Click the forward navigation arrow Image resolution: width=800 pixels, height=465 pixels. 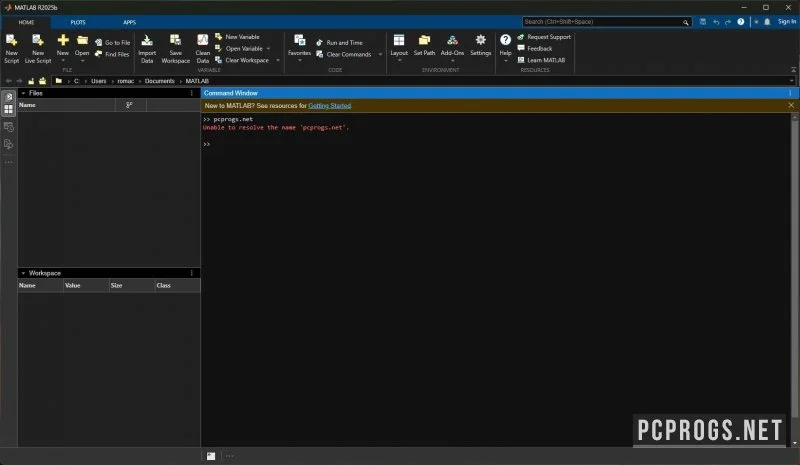(19, 81)
